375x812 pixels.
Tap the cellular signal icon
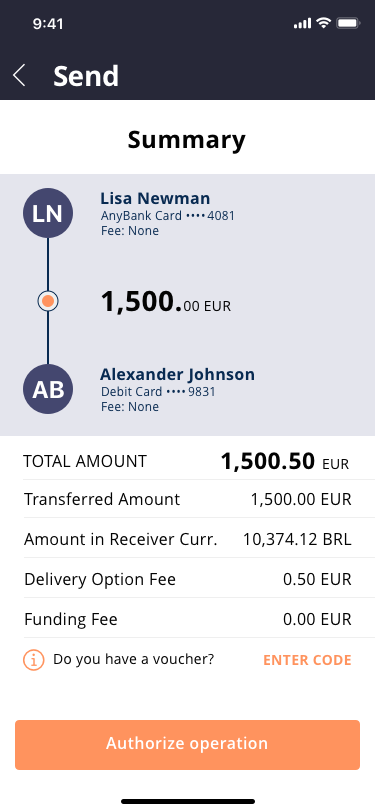[302, 23]
